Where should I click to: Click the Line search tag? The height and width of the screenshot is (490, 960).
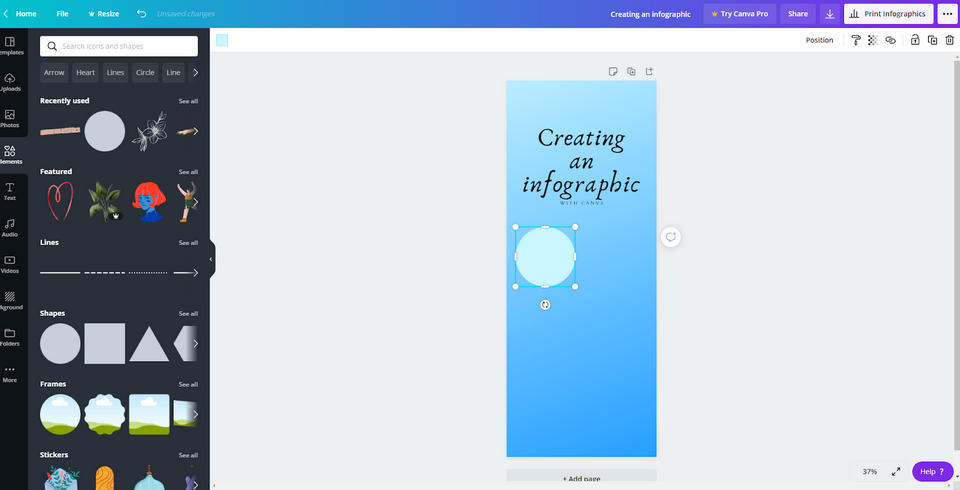173,72
